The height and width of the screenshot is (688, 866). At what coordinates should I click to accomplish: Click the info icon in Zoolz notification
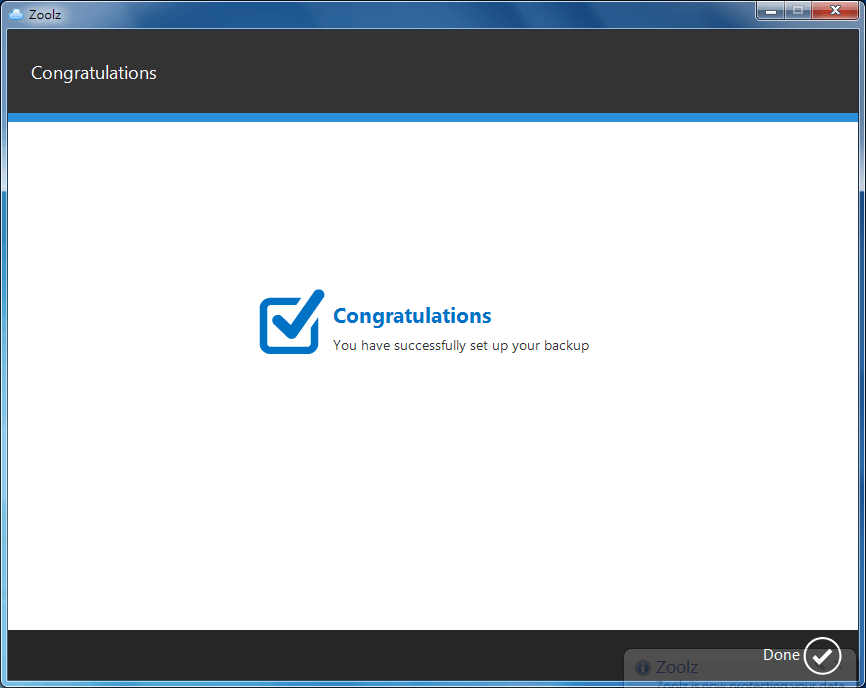click(x=643, y=668)
